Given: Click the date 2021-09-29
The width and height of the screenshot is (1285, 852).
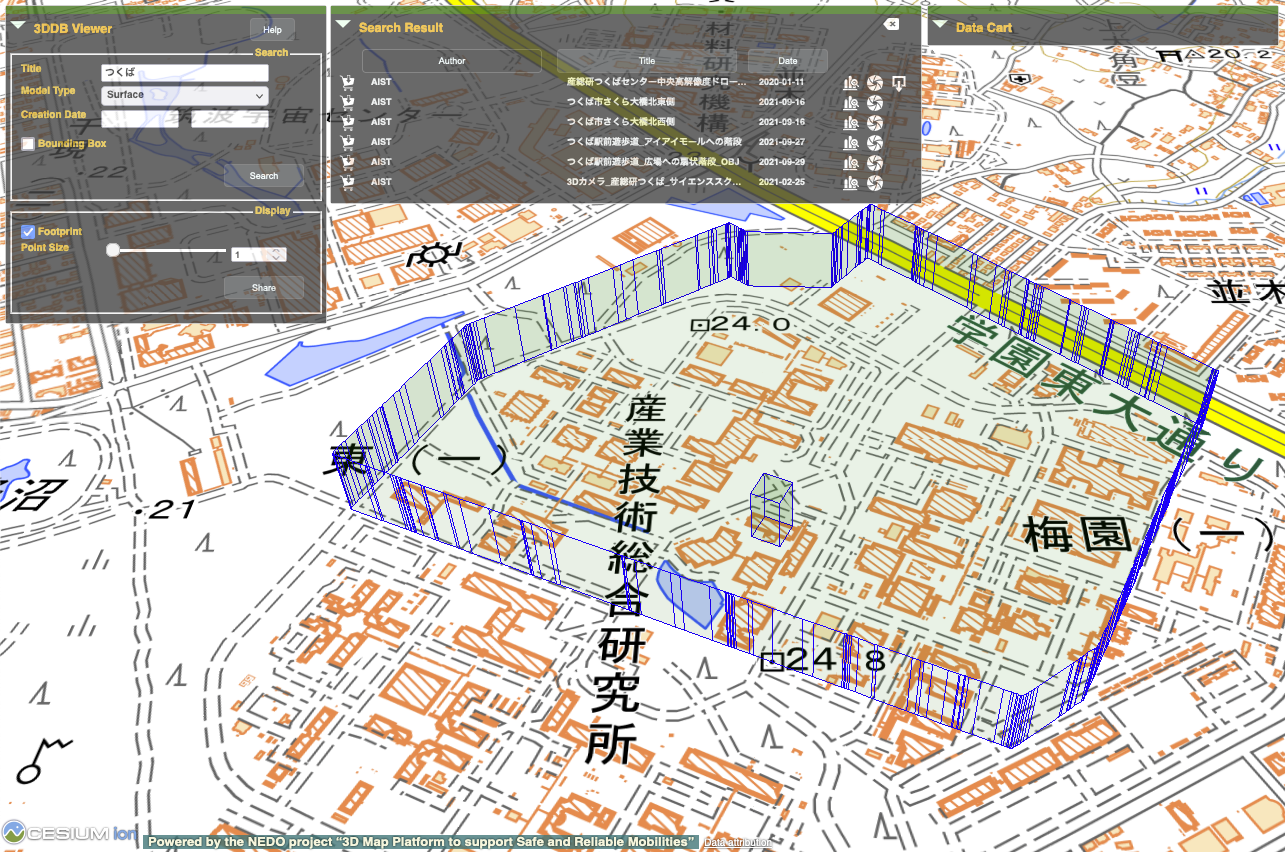Looking at the screenshot, I should [x=783, y=162].
